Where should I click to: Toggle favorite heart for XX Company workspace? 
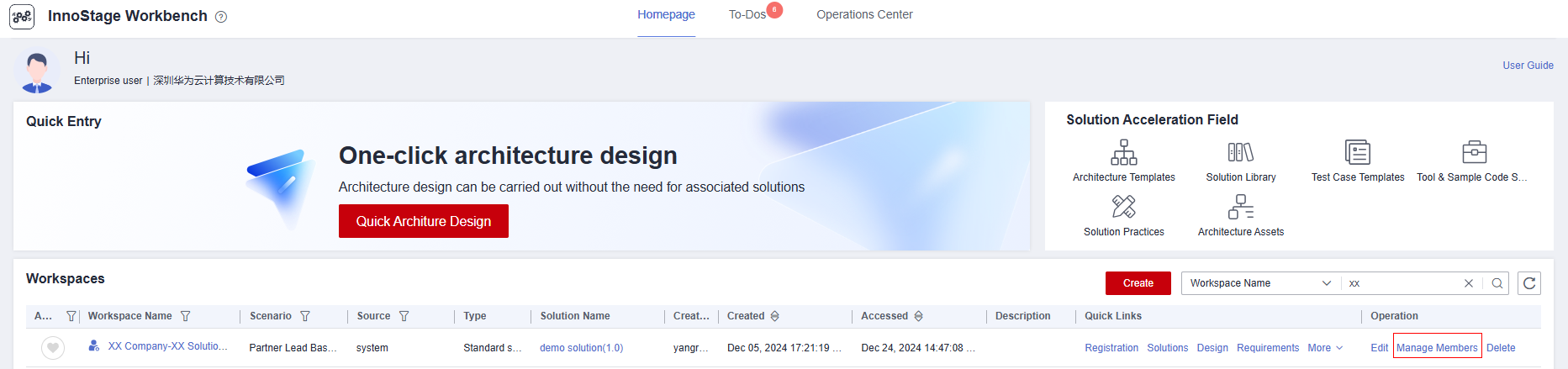[x=53, y=347]
